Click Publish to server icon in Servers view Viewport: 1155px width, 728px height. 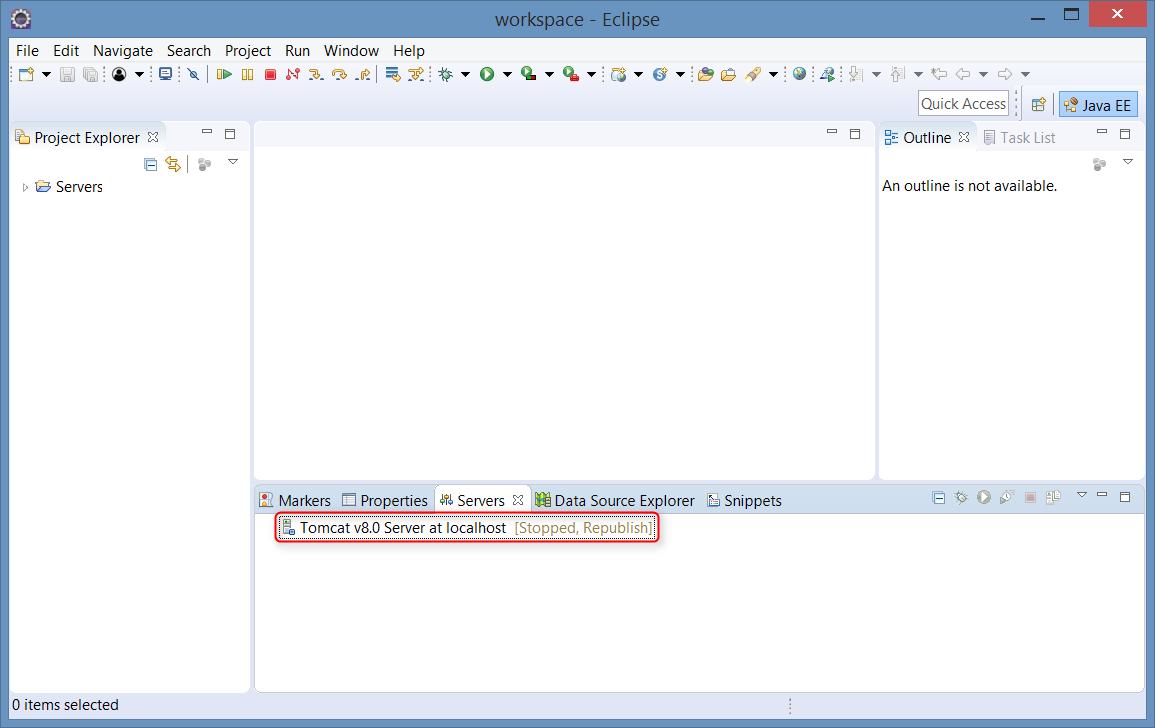click(1053, 498)
